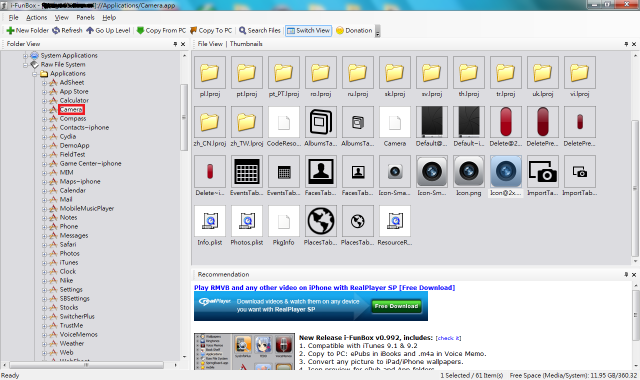The height and width of the screenshot is (380, 640).
Task: Select MobileMusicPlayer in the folder tree
Action: (87, 209)
